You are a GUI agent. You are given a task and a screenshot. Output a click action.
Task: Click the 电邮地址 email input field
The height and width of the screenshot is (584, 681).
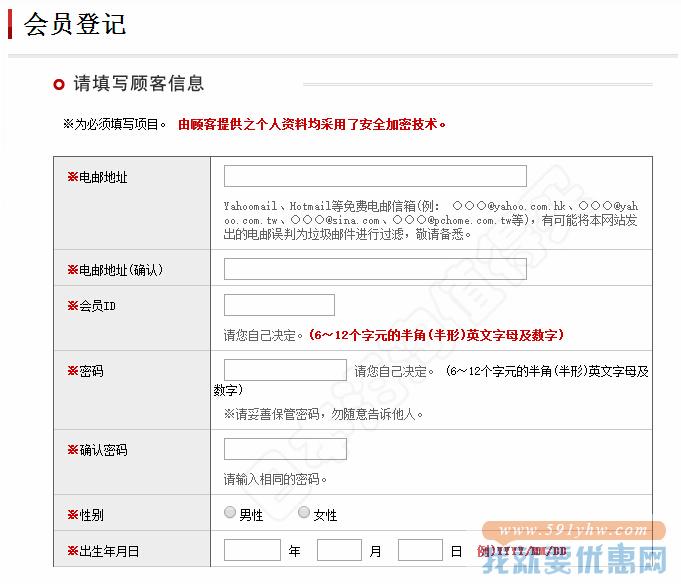coord(375,176)
